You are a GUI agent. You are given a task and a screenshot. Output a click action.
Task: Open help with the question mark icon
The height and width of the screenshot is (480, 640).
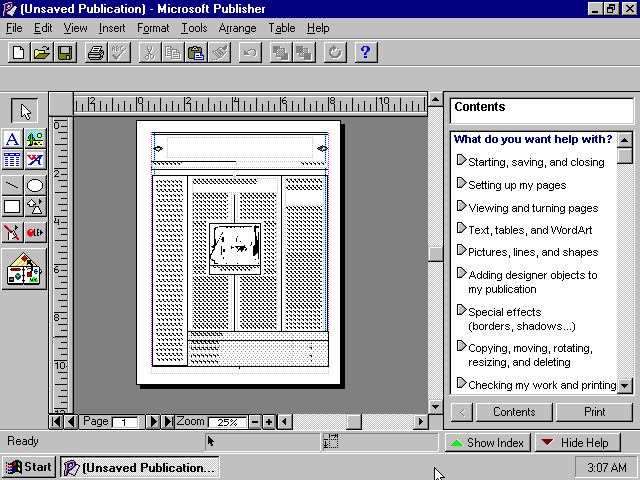pyautogui.click(x=366, y=53)
